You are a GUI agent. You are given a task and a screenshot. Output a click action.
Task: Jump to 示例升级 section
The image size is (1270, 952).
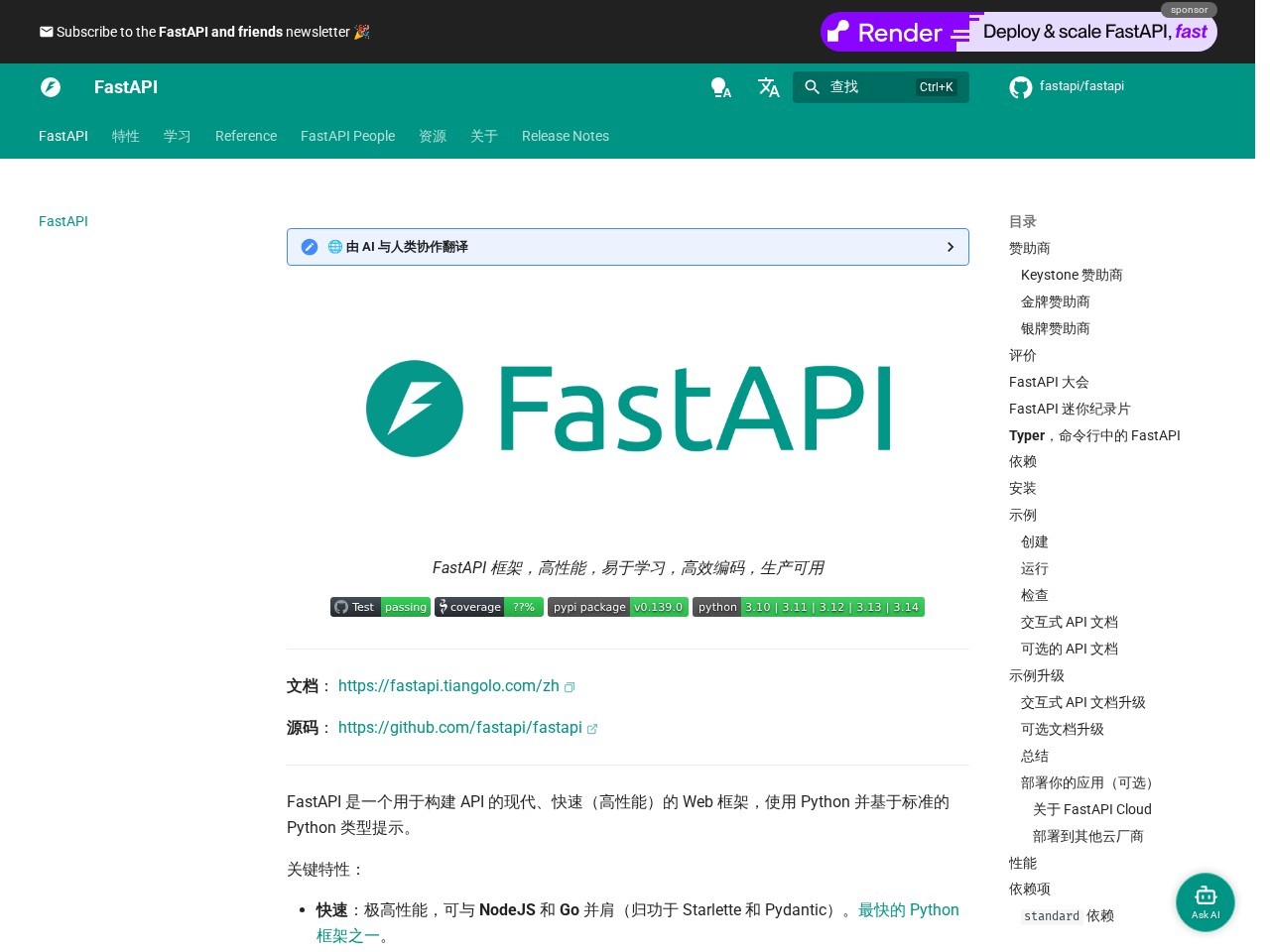(1037, 675)
